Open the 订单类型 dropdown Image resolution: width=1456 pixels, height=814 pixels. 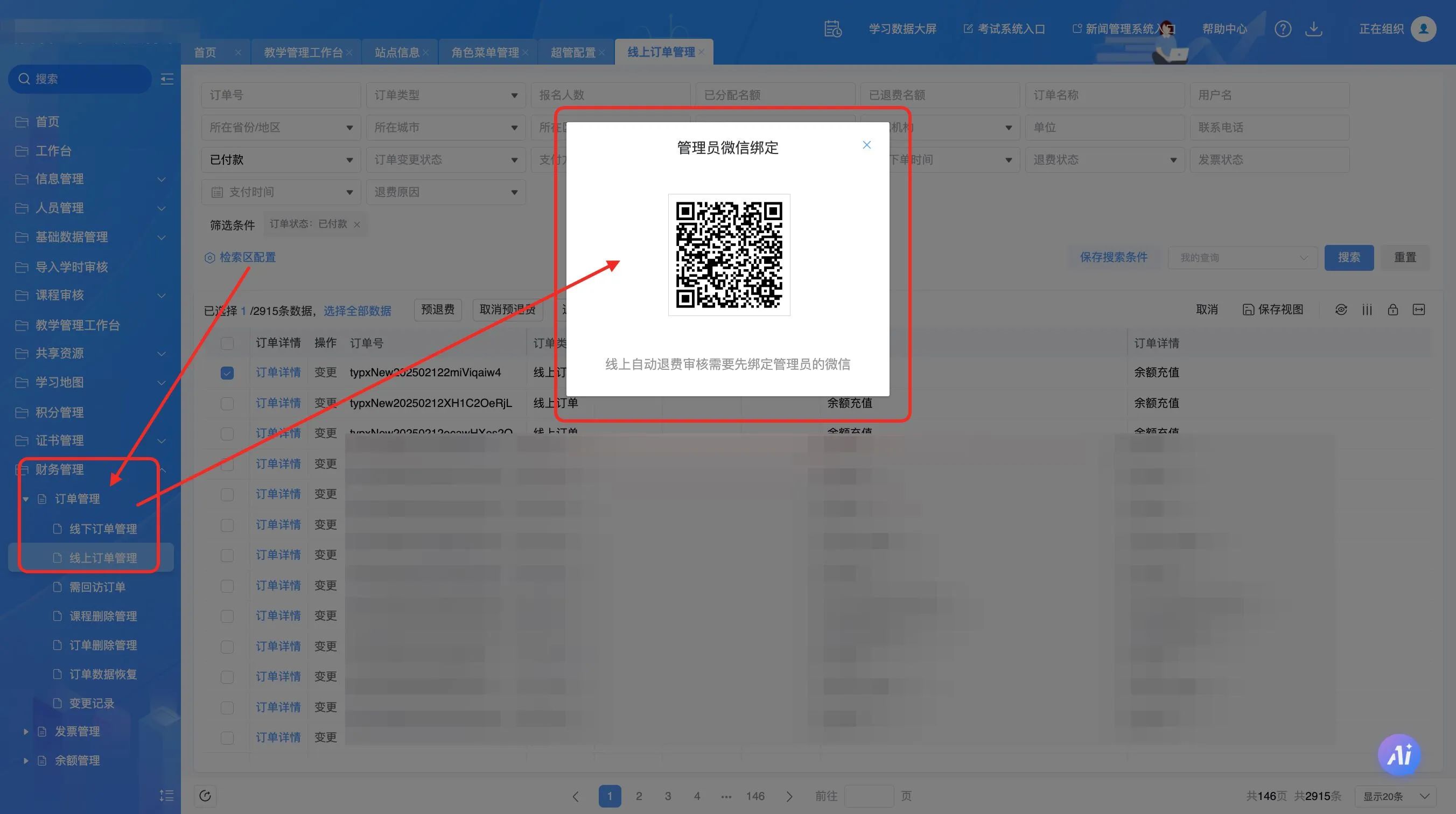[446, 95]
